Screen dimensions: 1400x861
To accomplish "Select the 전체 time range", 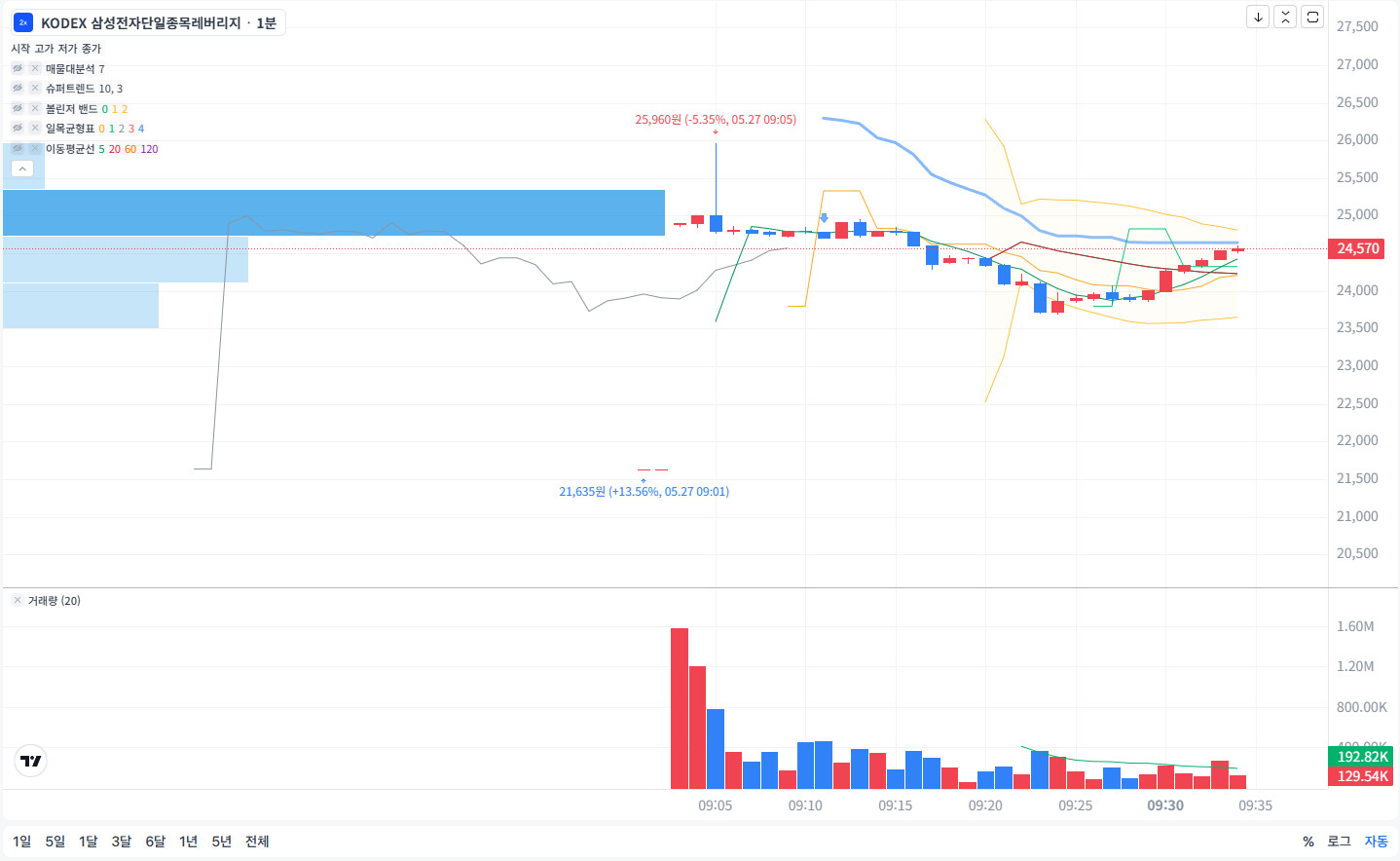I will (x=257, y=842).
